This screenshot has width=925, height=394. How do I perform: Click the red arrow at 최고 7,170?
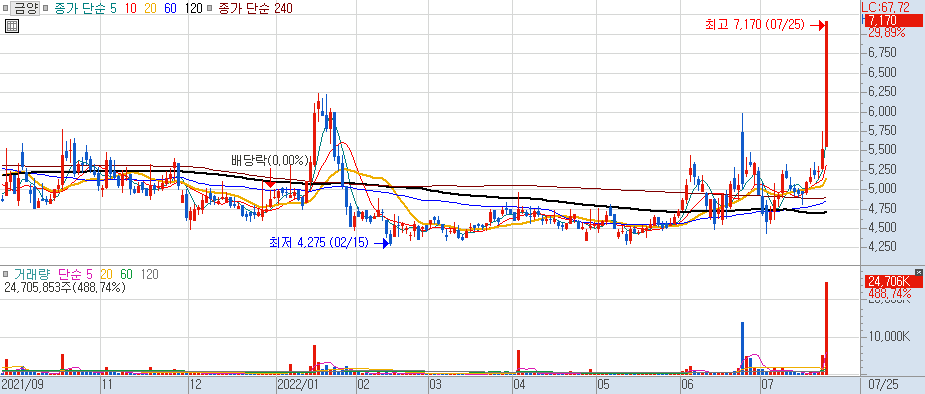coord(817,25)
